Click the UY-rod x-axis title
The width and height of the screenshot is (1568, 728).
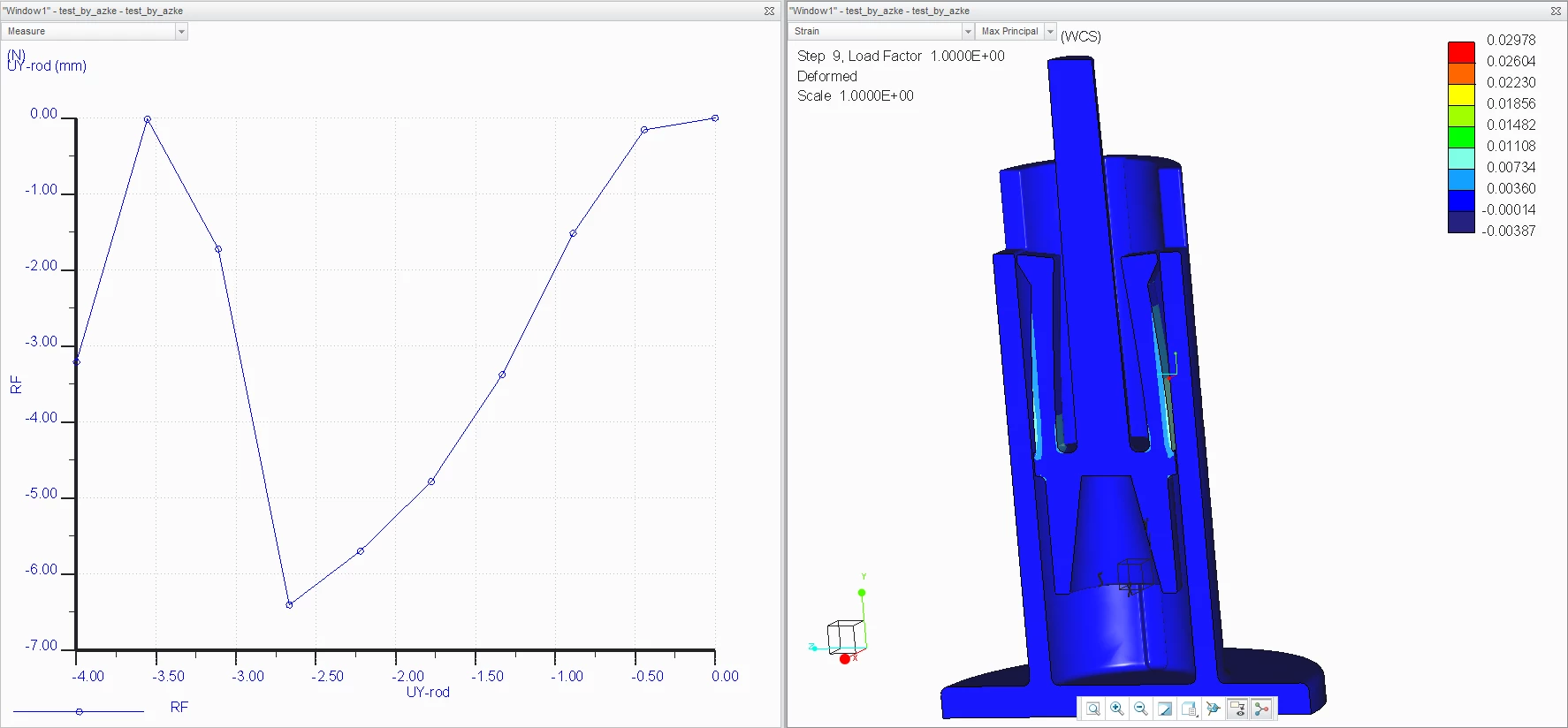pos(428,692)
